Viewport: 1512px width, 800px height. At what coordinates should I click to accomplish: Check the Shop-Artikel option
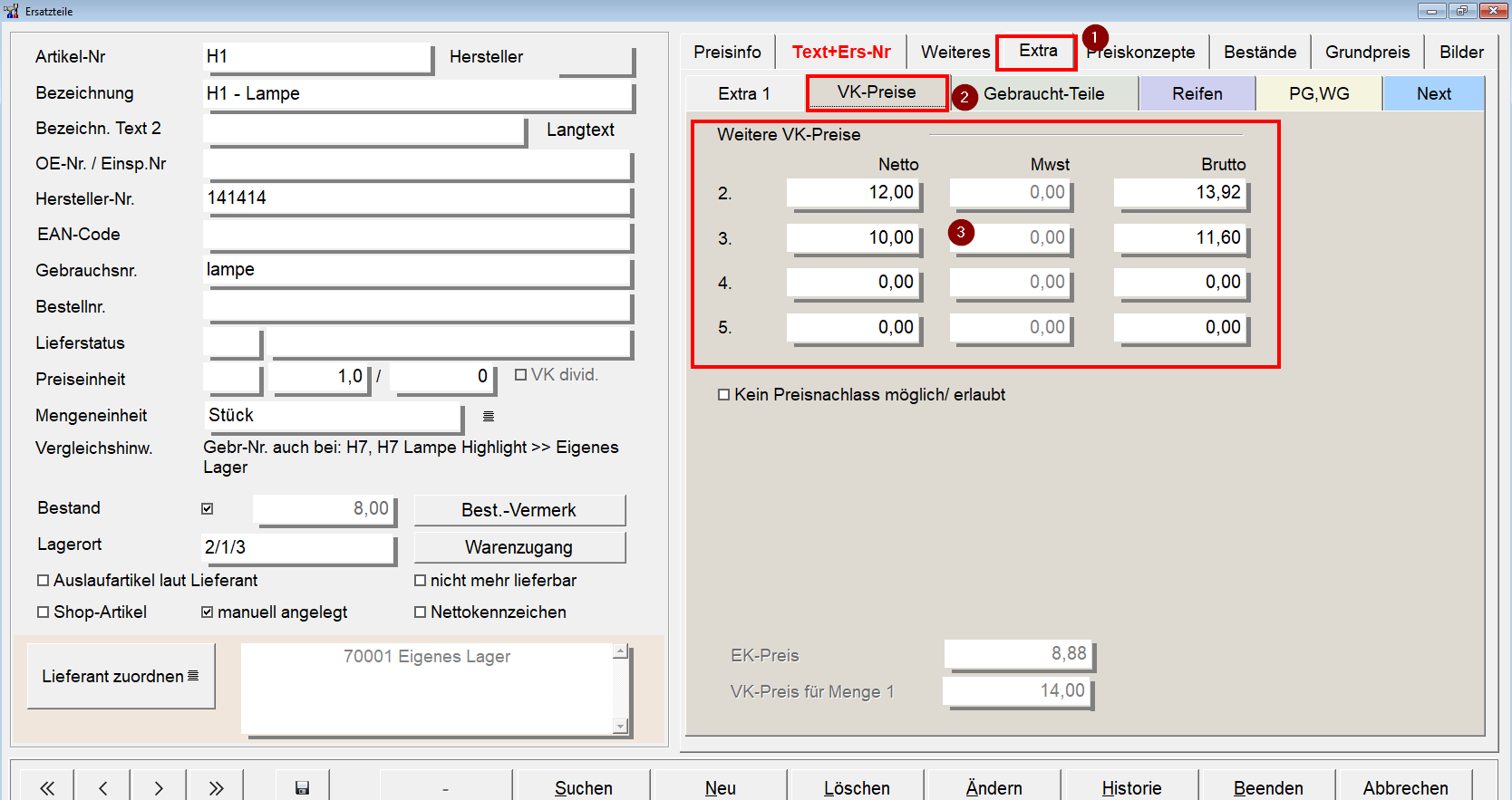point(43,612)
